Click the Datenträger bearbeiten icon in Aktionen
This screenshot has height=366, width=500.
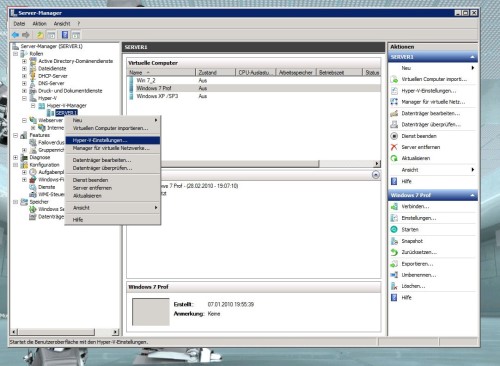coord(394,113)
